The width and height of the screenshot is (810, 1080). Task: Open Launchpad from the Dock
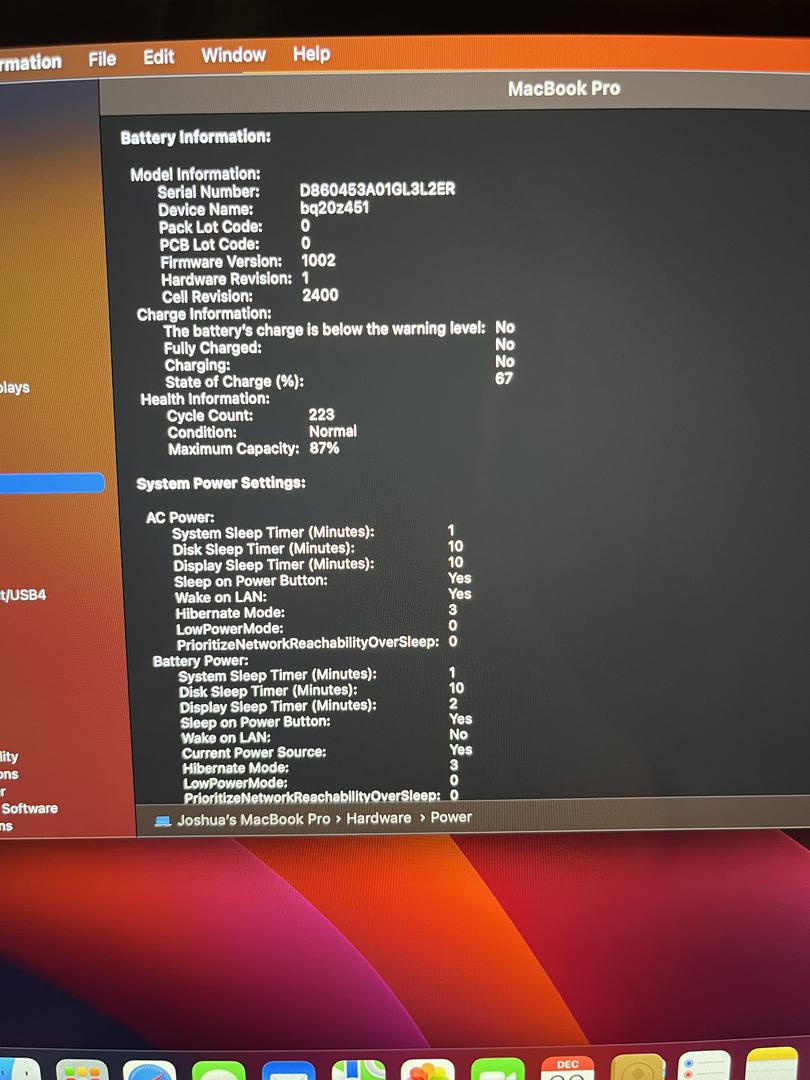(x=82, y=1070)
